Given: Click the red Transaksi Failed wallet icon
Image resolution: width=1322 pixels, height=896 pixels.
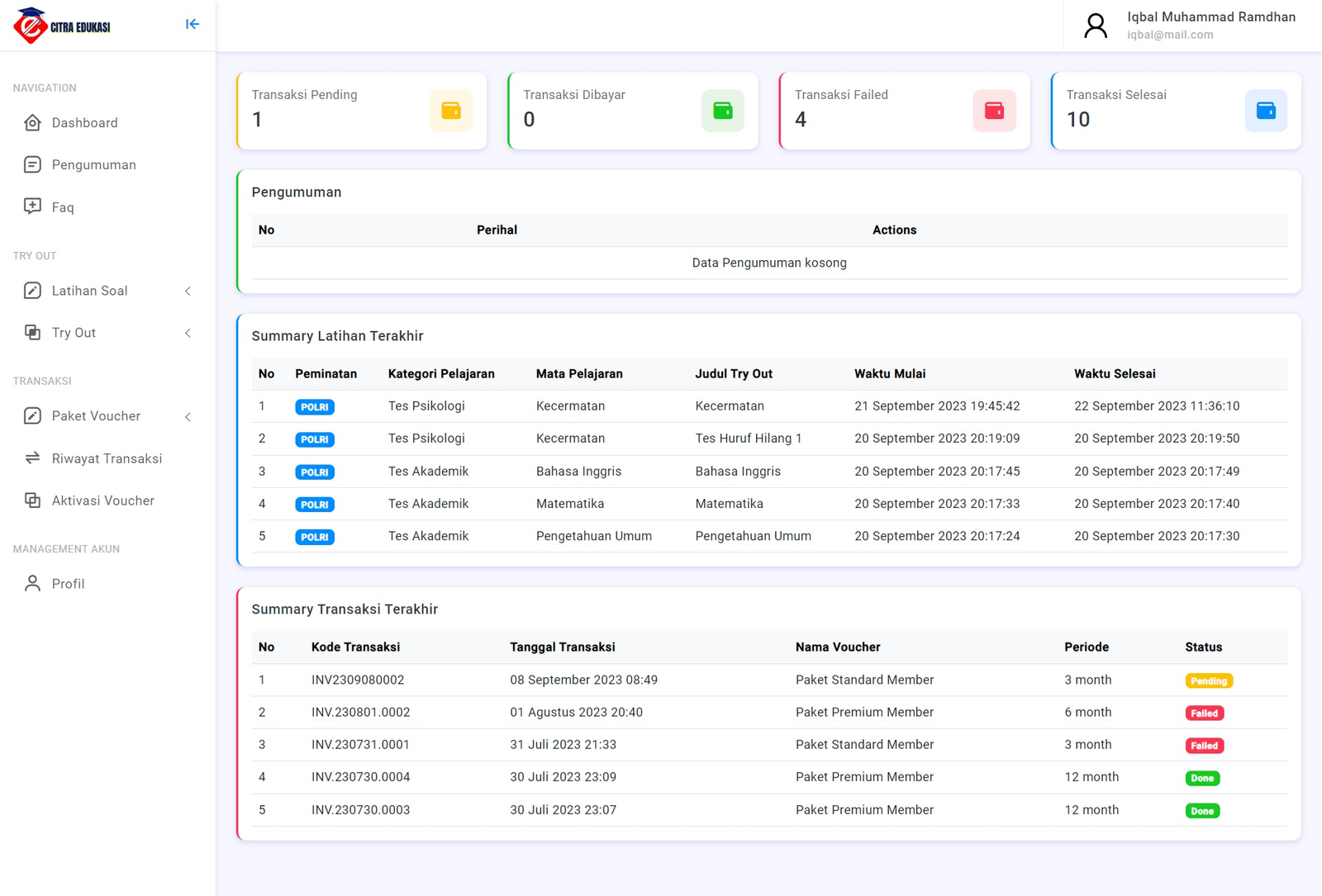Looking at the screenshot, I should pyautogui.click(x=994, y=111).
